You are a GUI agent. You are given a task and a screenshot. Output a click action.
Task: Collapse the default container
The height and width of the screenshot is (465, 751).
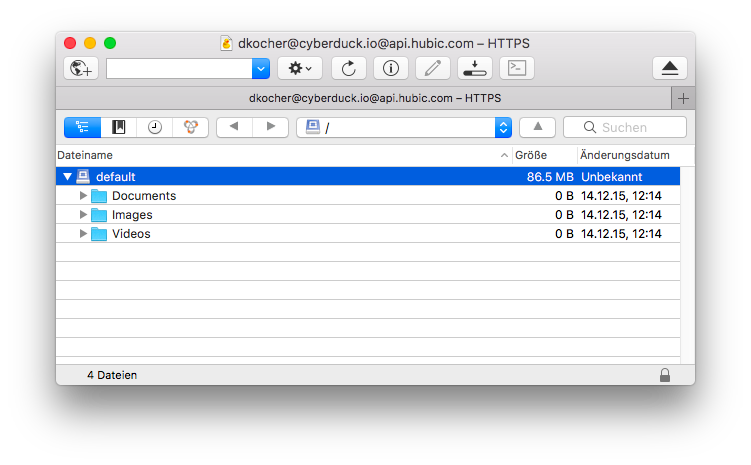tap(68, 177)
